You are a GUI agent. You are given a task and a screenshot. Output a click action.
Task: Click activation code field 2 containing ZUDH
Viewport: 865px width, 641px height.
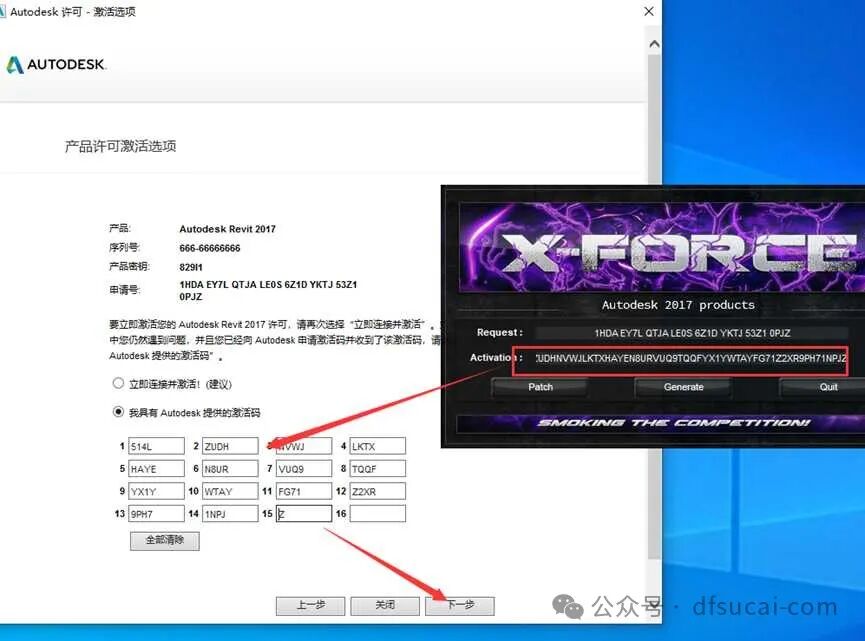230,446
